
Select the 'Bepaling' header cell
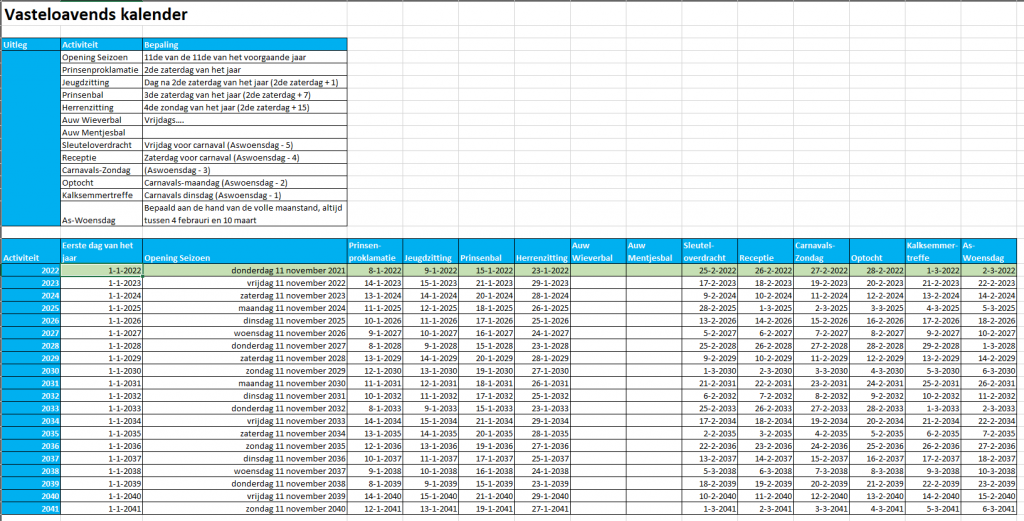point(245,44)
